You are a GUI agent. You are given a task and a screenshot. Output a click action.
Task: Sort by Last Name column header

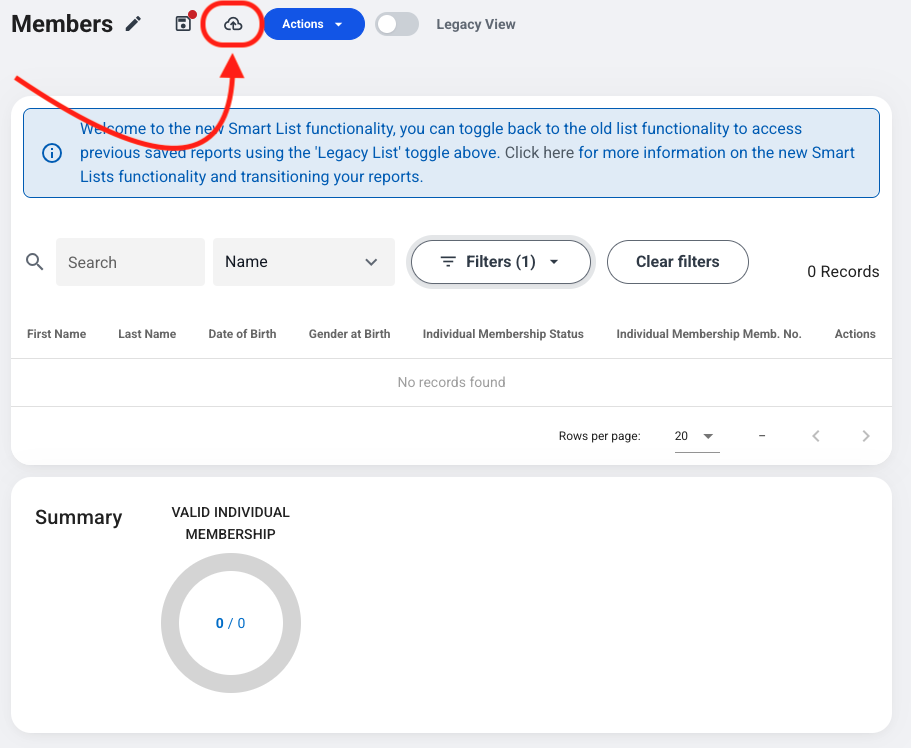tap(147, 334)
